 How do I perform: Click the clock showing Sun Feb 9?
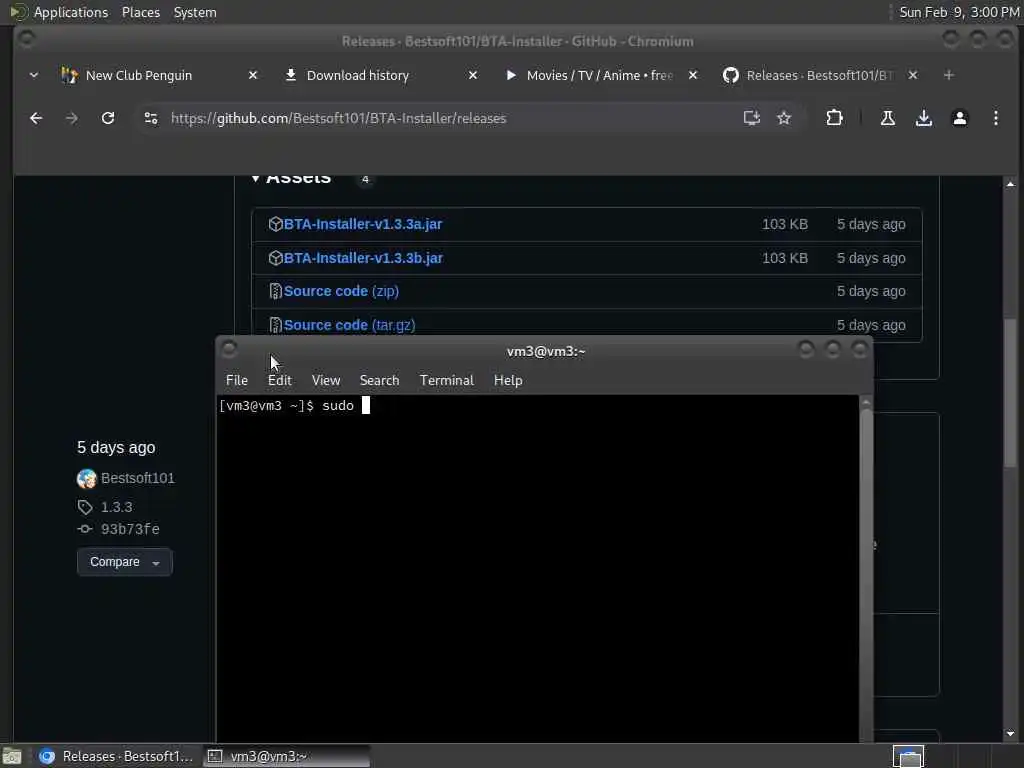(x=959, y=12)
